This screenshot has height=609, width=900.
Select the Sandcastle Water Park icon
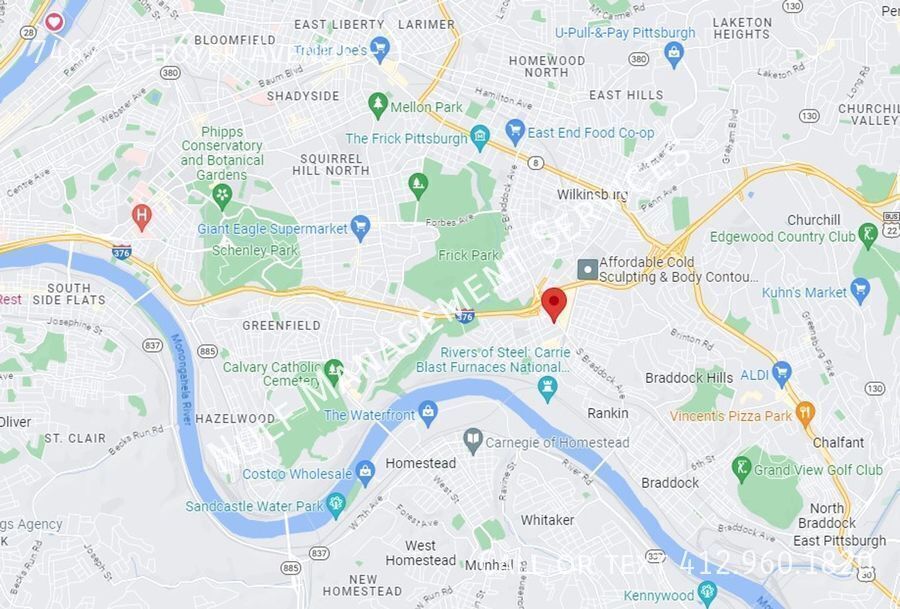(x=336, y=503)
